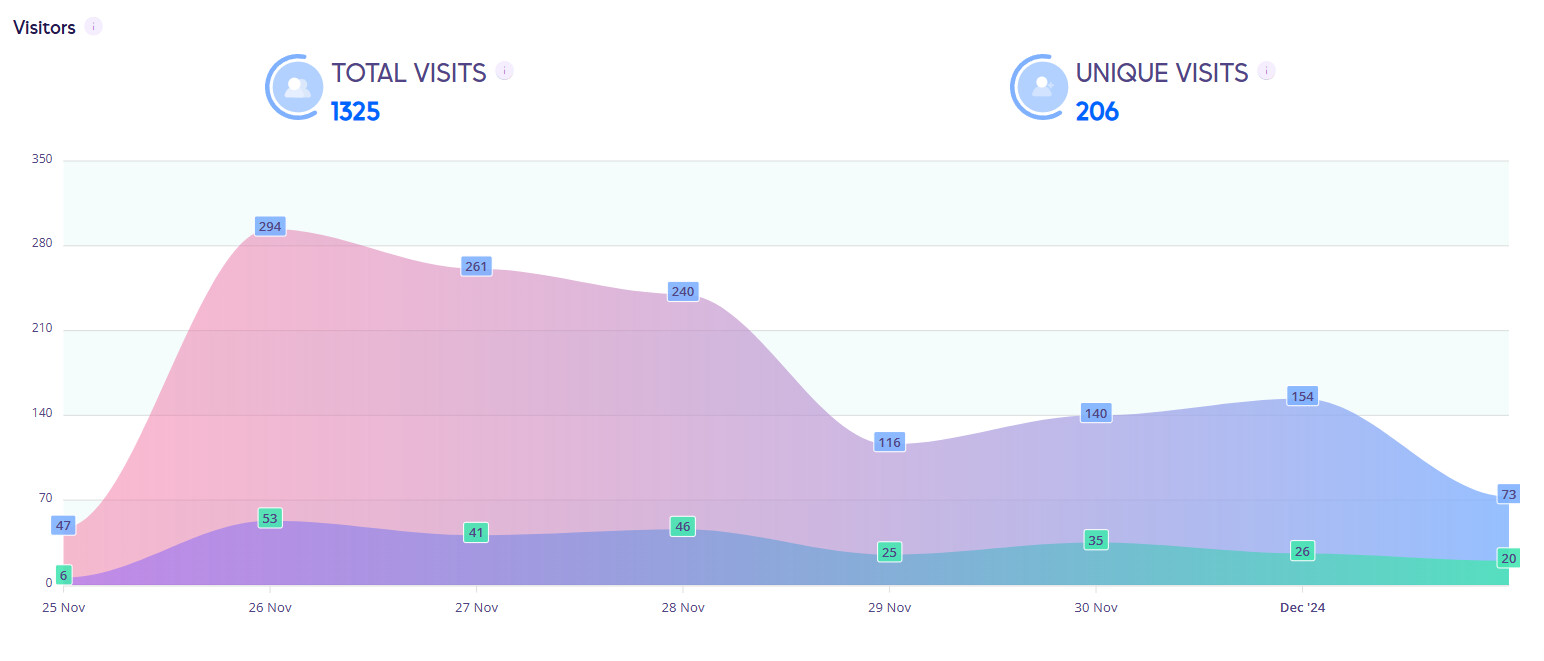This screenshot has width=1544, height=661.
Task: Click the info icon next to Visitors heading
Action: point(93,27)
